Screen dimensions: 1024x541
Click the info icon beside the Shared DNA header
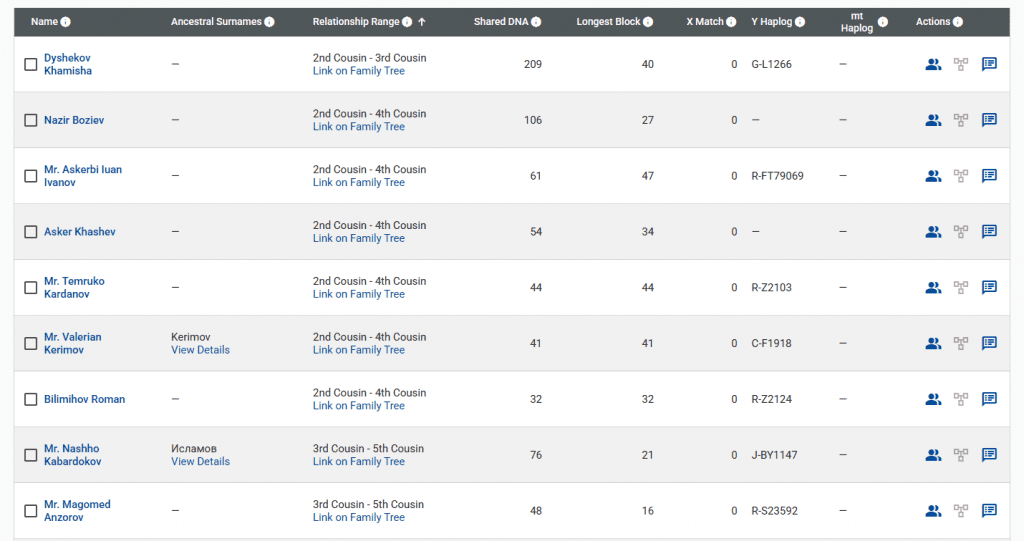click(537, 22)
